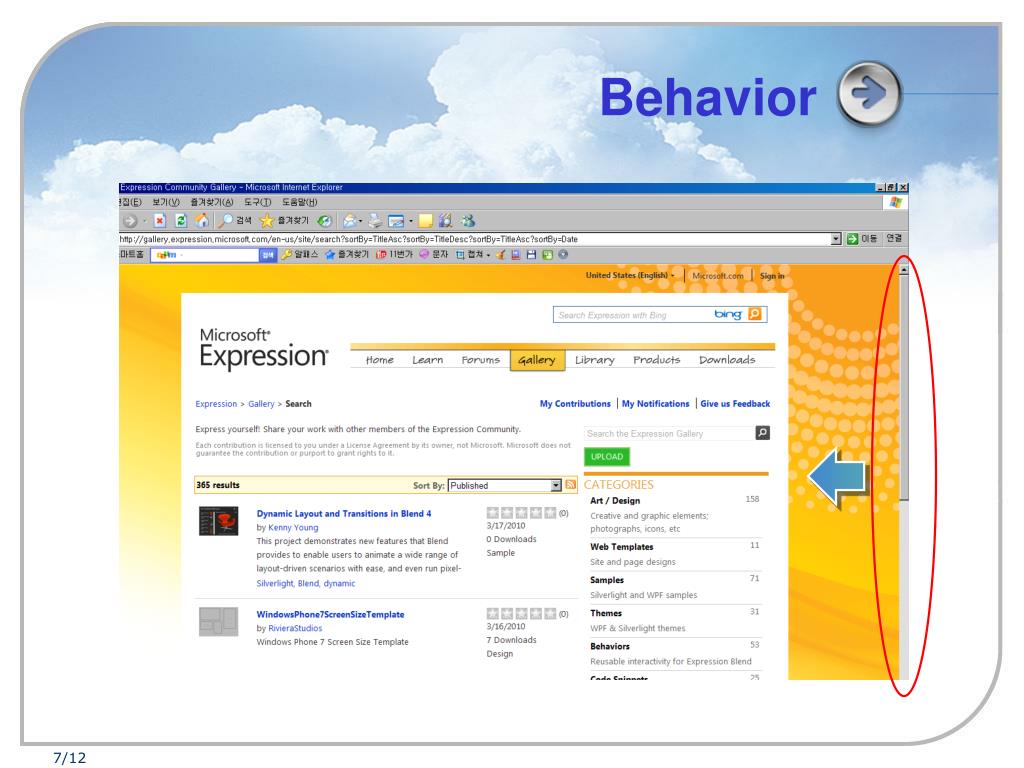Click the Messenger people toolbar icon
This screenshot has width=1024, height=768.
[x=468, y=221]
